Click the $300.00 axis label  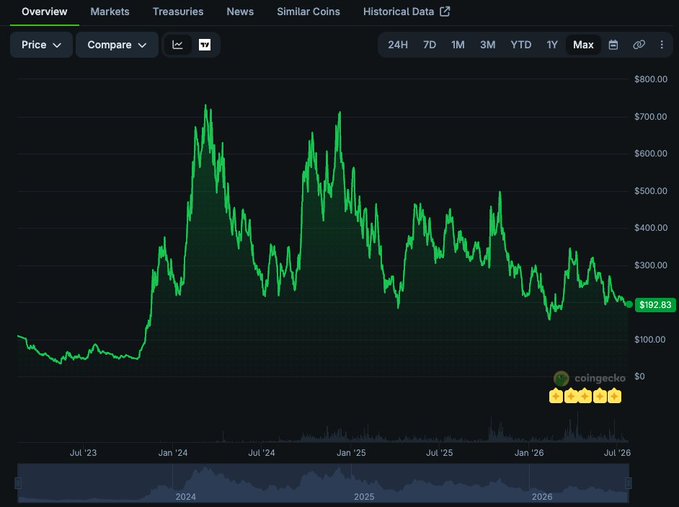(x=650, y=265)
